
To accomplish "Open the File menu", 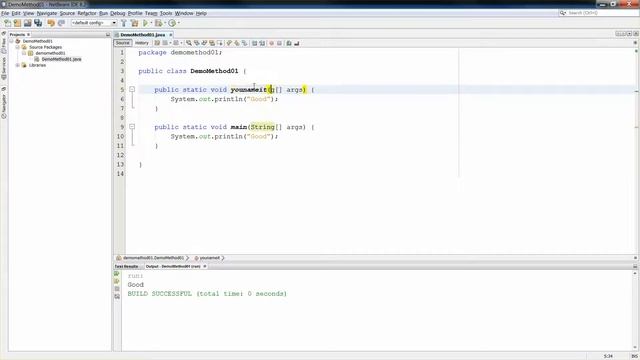I will 5,13.
